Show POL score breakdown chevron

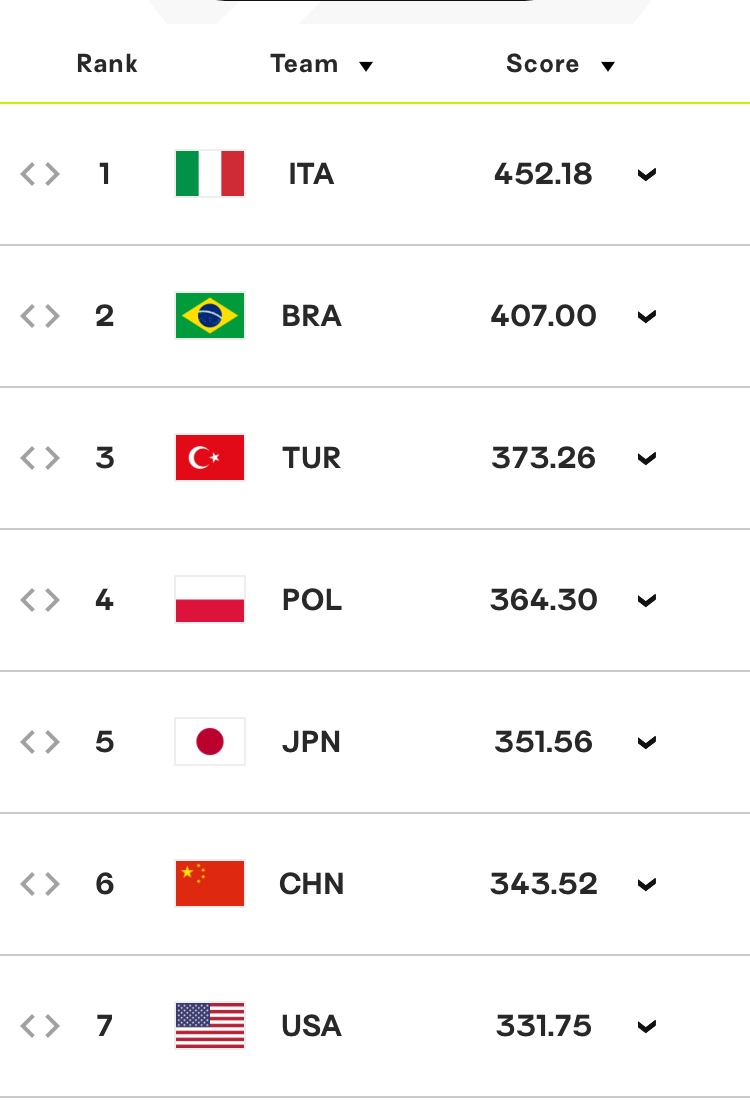tap(647, 601)
